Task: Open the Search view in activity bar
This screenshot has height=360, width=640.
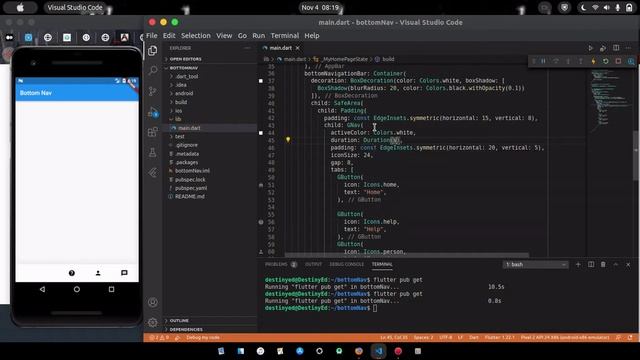Action: click(x=153, y=70)
